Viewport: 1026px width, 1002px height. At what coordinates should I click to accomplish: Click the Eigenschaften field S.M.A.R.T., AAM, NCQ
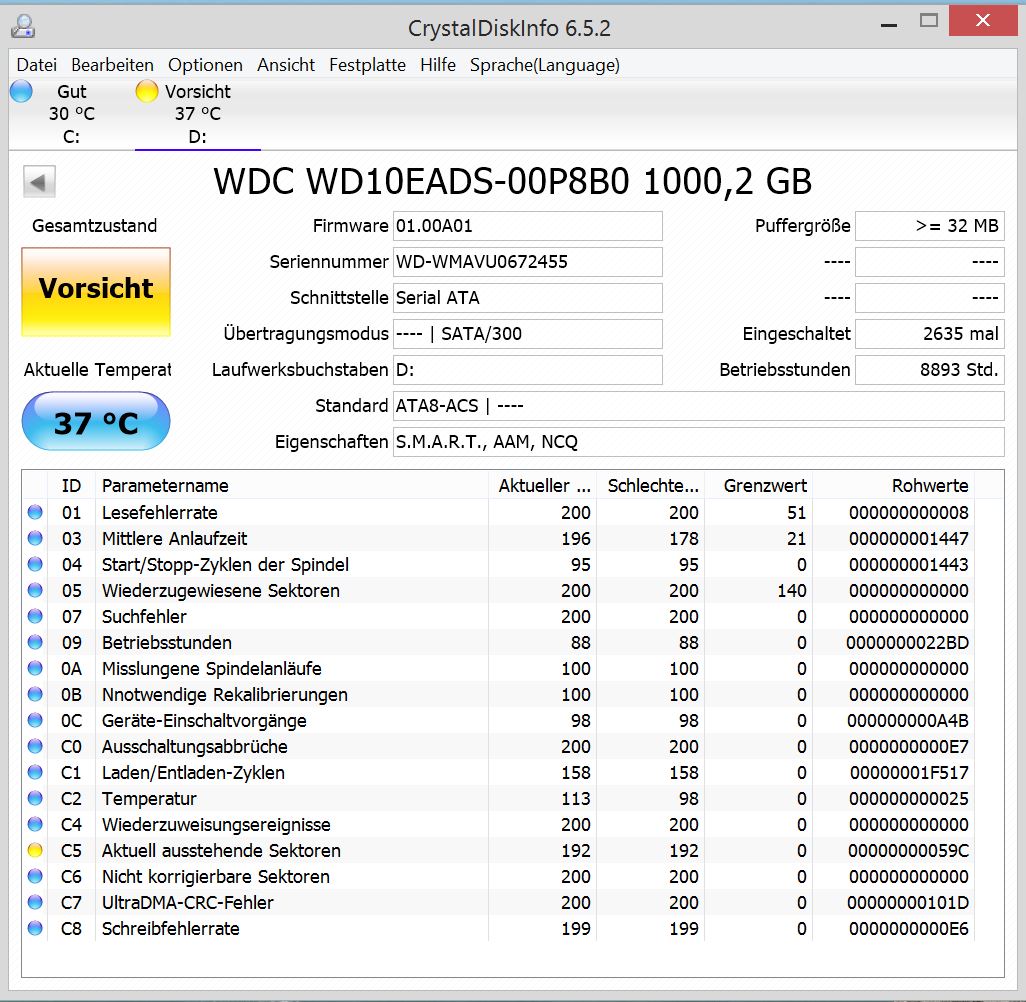[x=698, y=442]
